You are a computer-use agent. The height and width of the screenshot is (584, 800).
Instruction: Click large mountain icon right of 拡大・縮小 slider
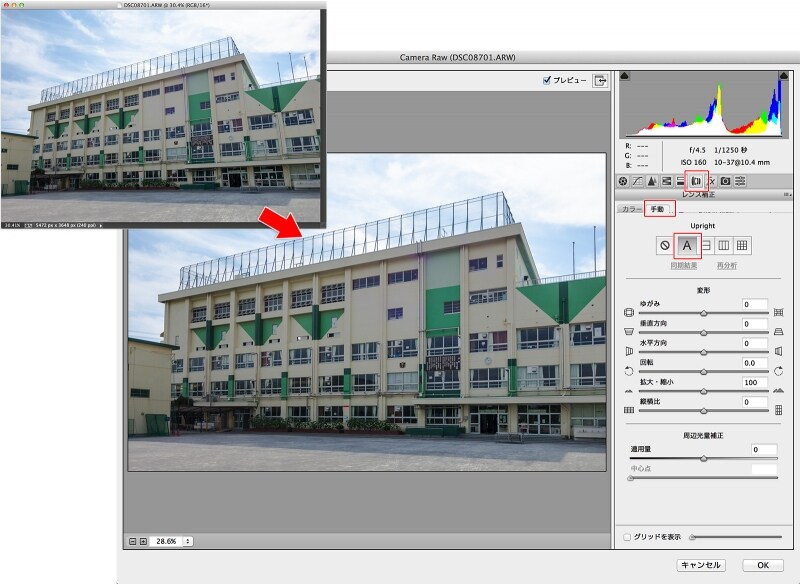click(779, 391)
